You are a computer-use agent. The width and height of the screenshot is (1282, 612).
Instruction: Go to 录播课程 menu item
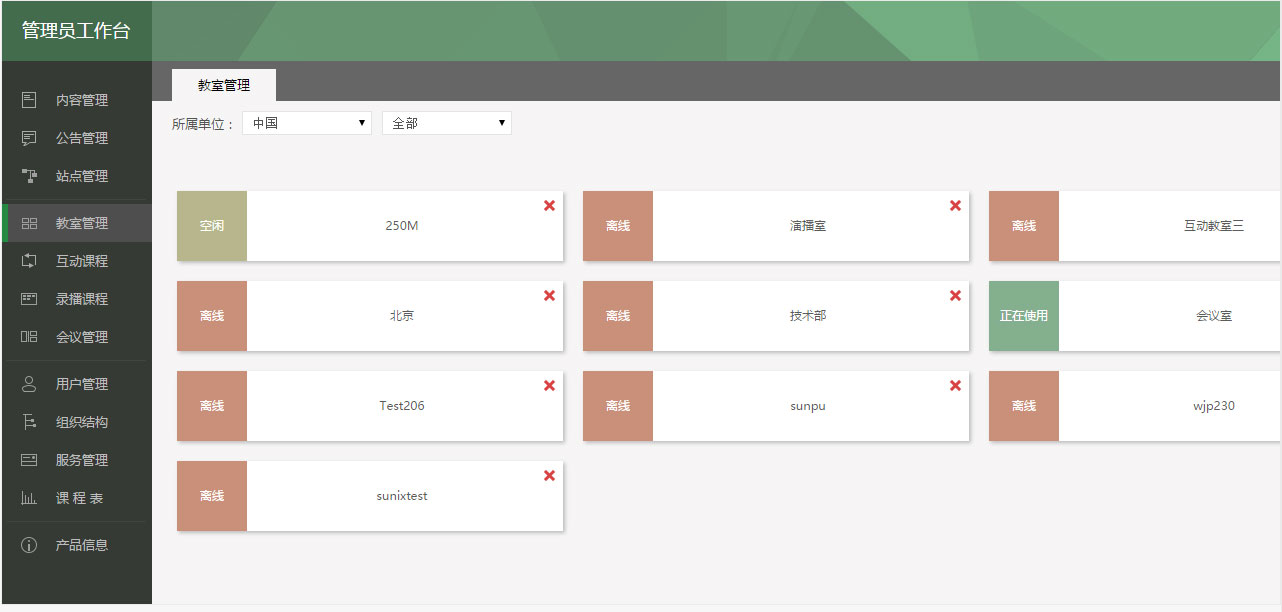pos(77,299)
